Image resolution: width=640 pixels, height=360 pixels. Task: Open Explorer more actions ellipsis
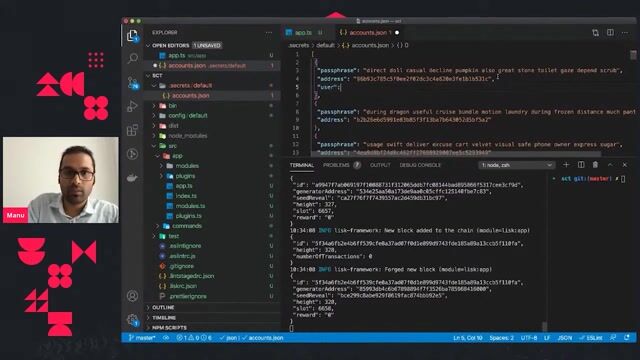pyautogui.click(x=269, y=33)
